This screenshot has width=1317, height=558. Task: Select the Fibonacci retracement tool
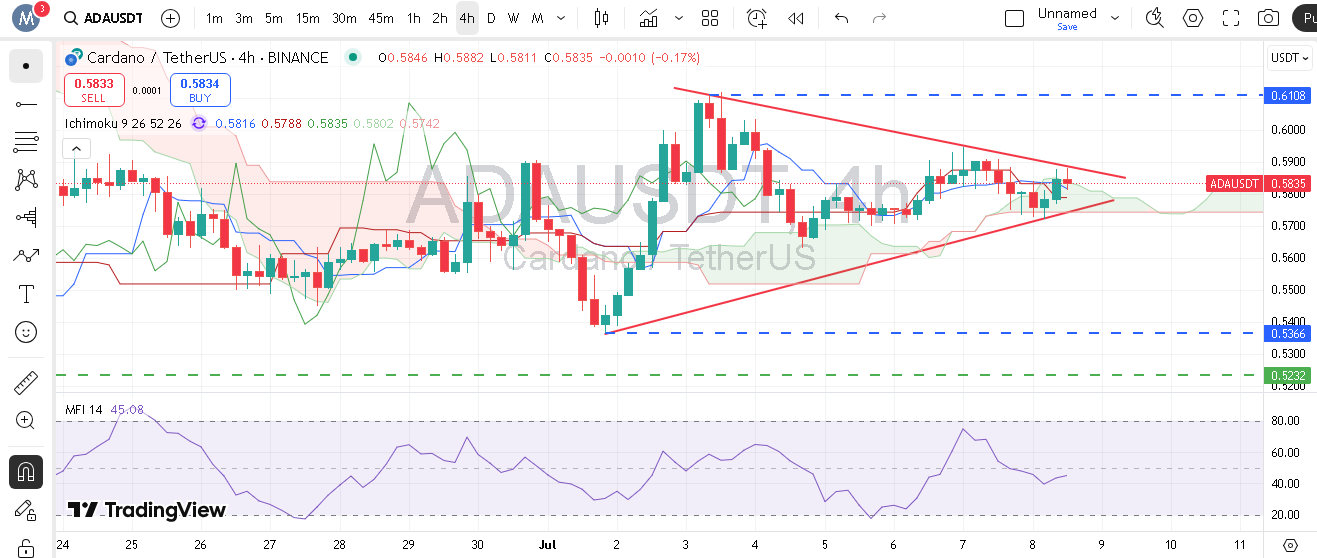26,142
